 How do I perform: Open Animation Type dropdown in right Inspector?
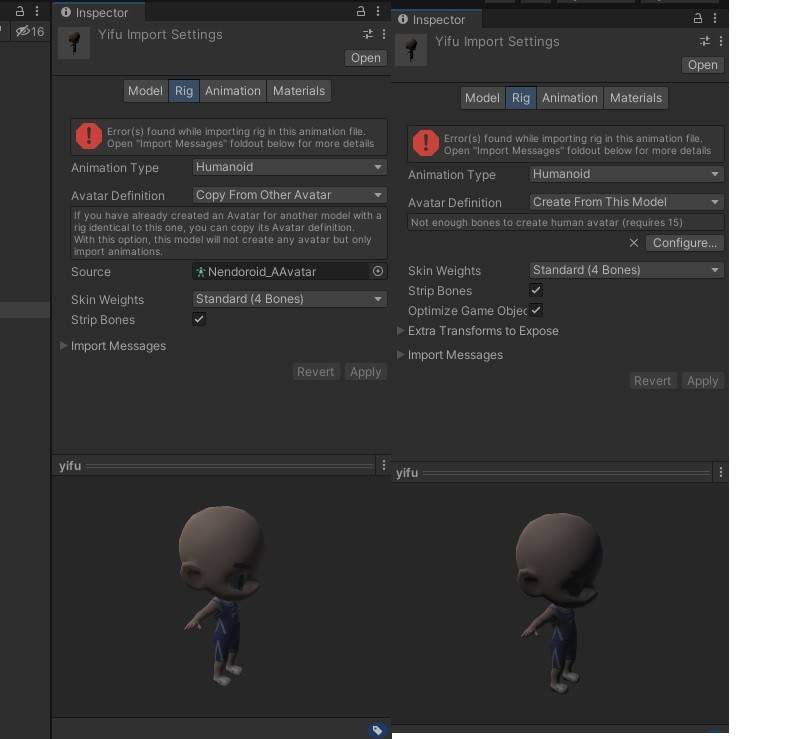click(x=626, y=174)
